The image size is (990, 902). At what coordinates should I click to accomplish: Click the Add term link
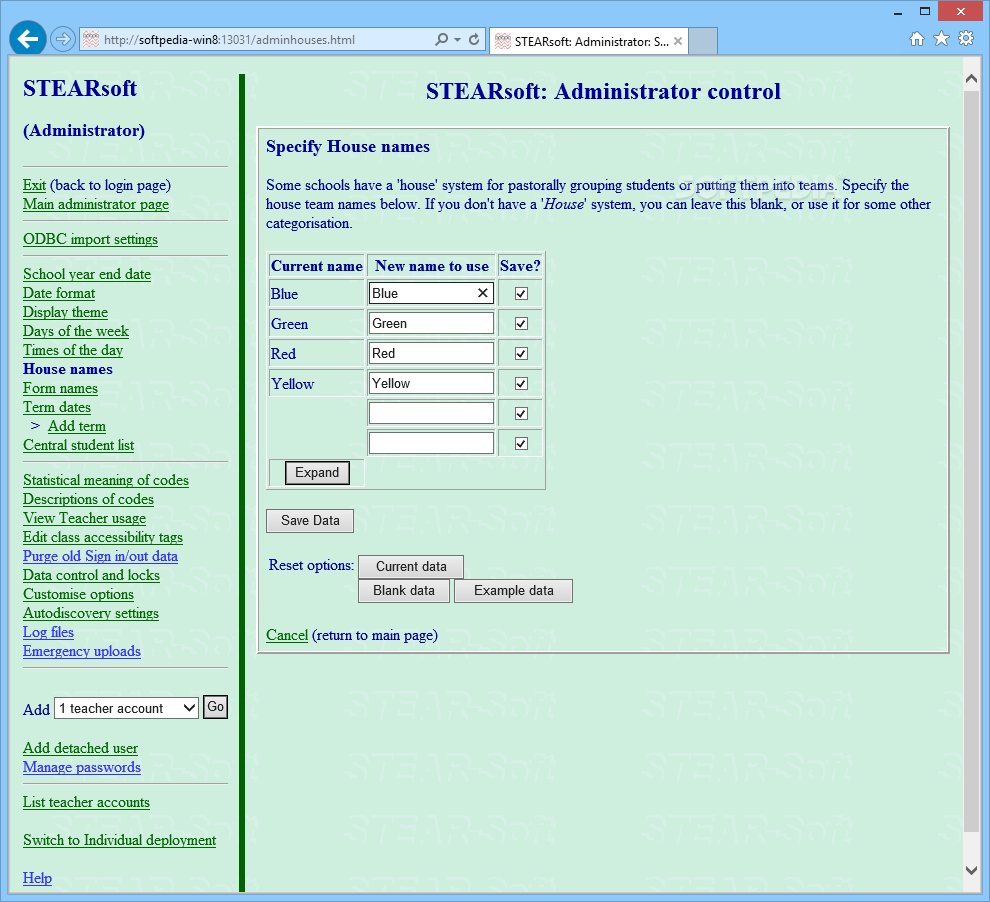77,426
